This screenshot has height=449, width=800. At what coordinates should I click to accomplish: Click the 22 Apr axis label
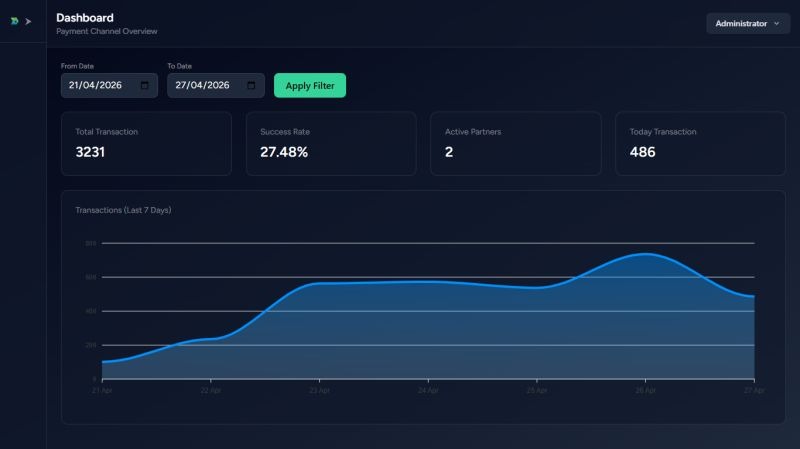coord(211,390)
